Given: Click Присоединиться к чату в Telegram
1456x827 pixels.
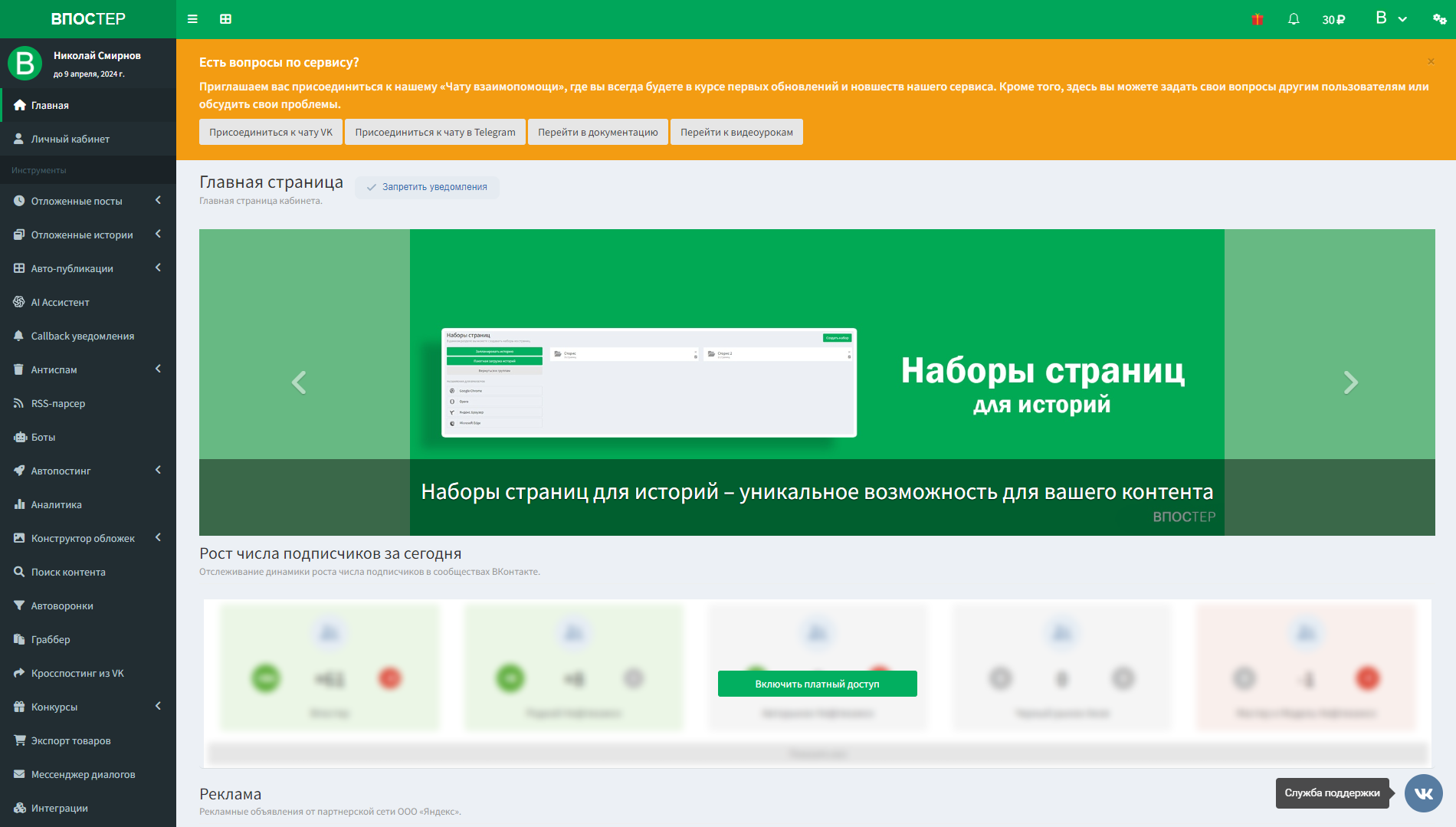Looking at the screenshot, I should 435,132.
